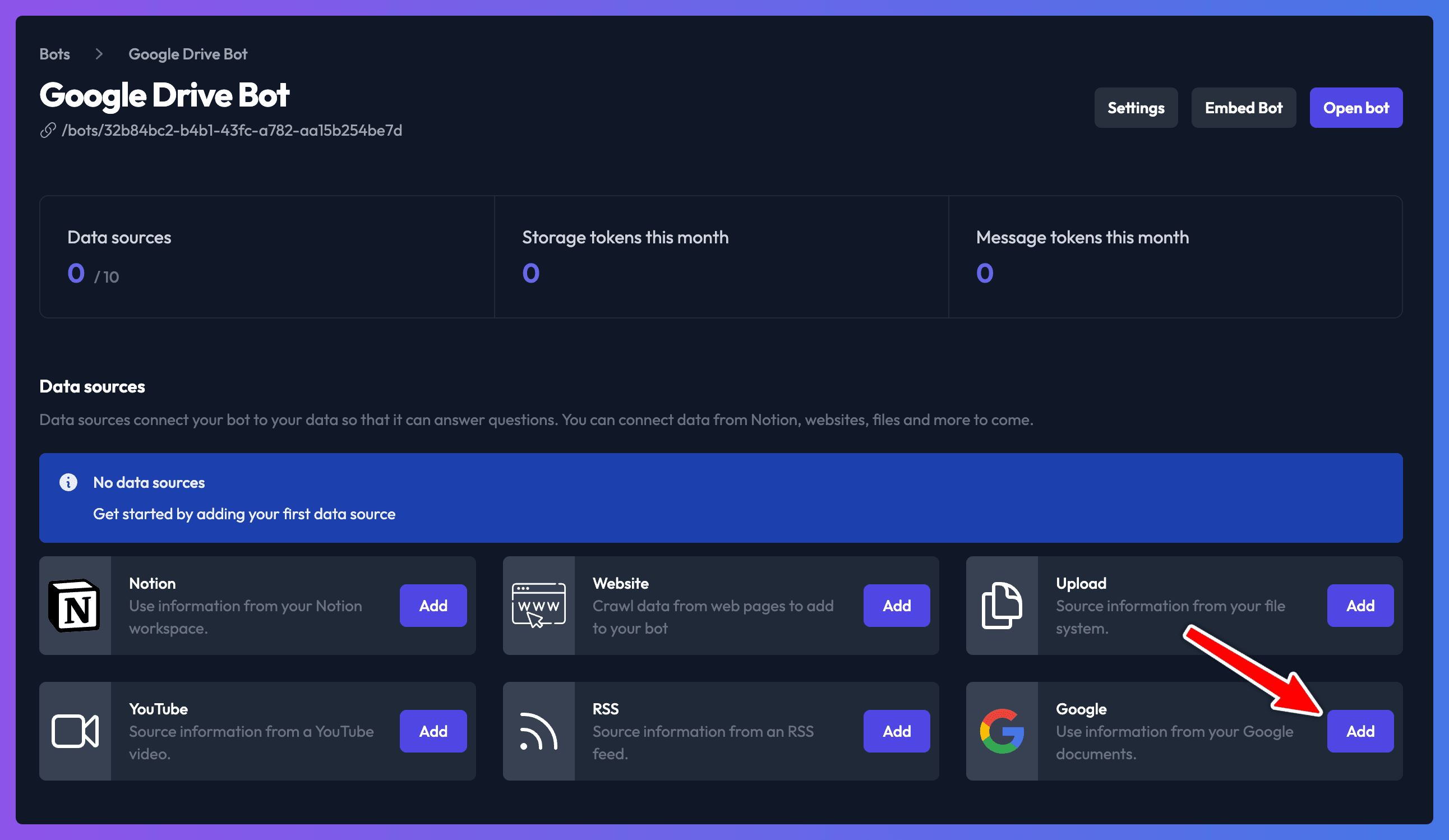Click the Website www browser icon

click(x=538, y=606)
